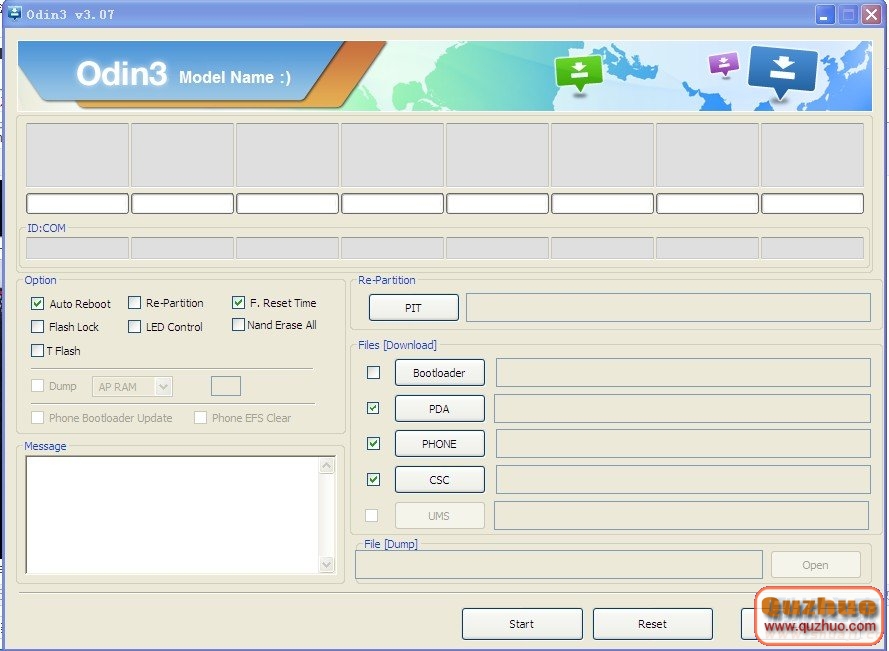Click the first white status field under progress boxes
889x651 pixels.
77,204
